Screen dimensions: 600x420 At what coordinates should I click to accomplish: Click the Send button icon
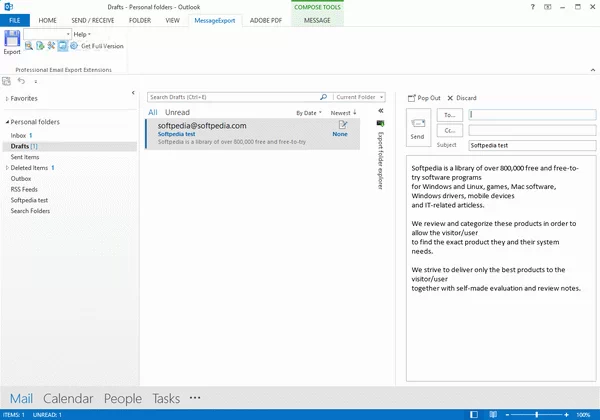click(417, 126)
